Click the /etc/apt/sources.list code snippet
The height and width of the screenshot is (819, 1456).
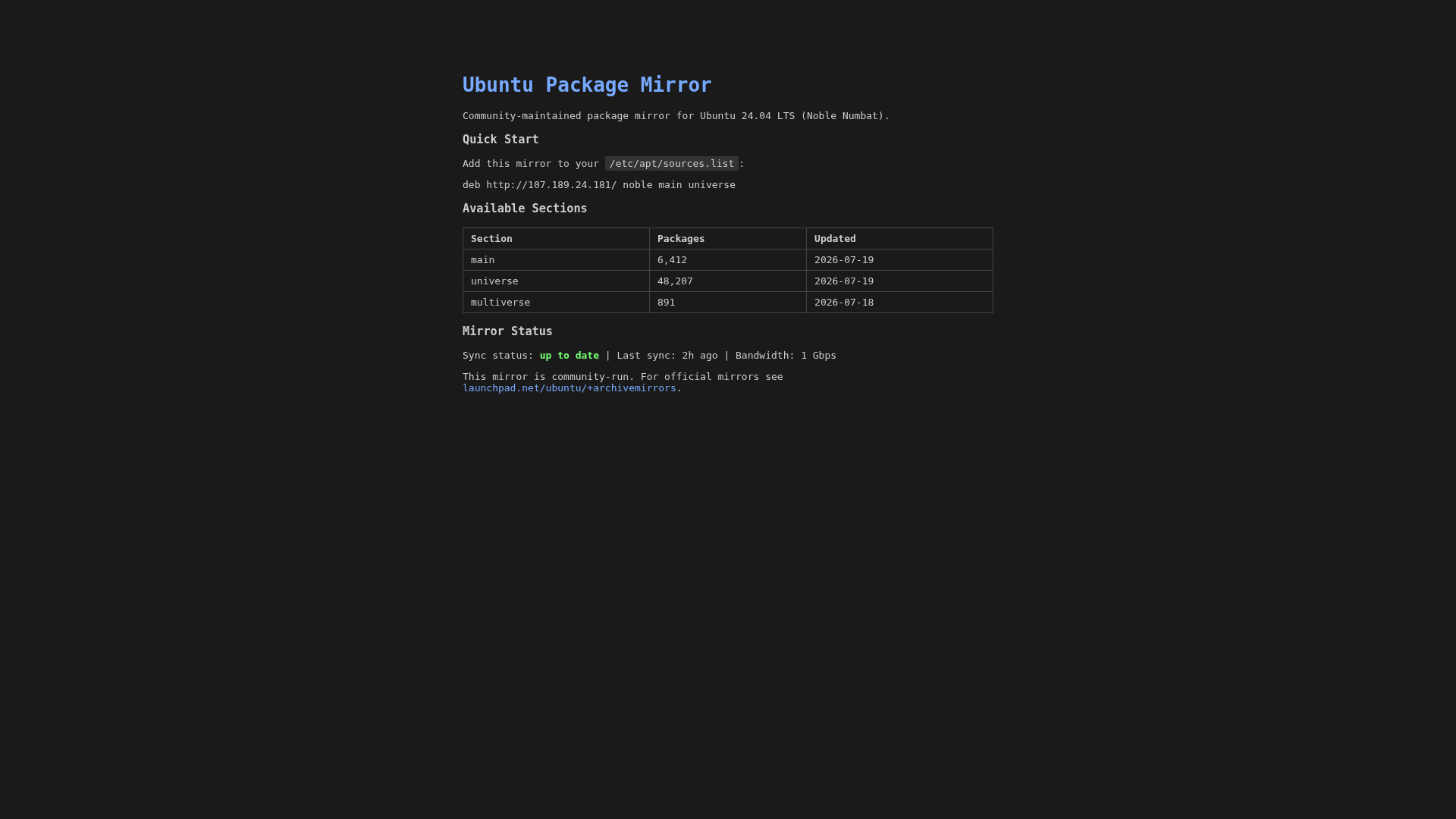coord(672,164)
